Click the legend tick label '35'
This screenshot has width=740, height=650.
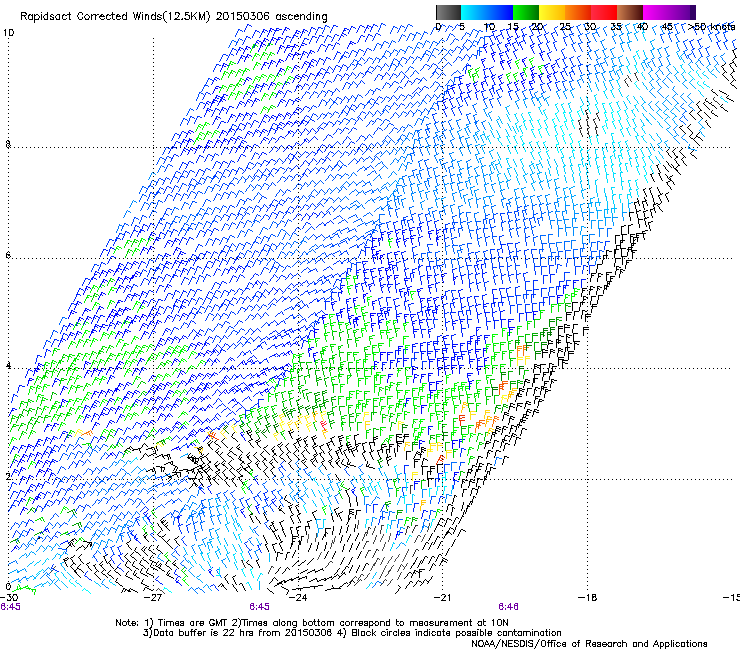[x=616, y=27]
